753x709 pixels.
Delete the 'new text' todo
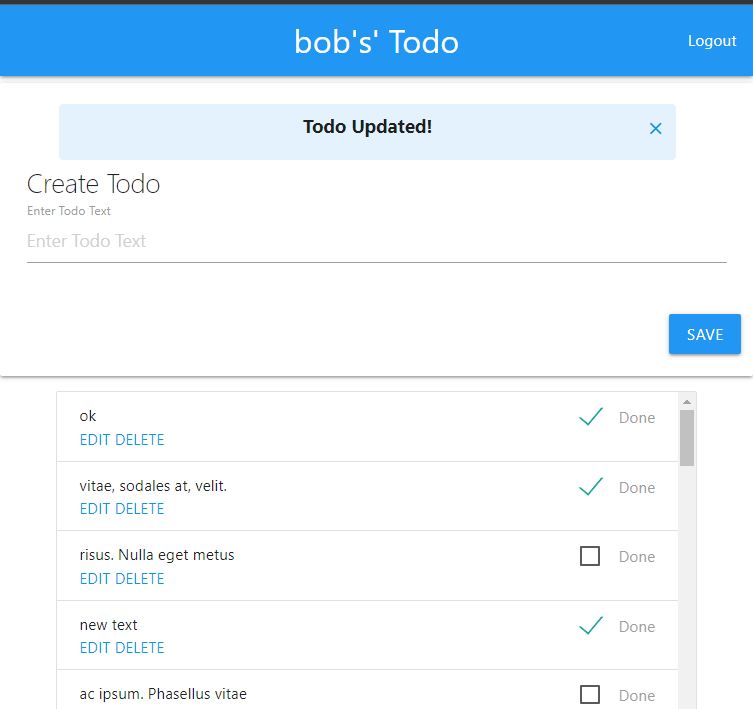(140, 648)
